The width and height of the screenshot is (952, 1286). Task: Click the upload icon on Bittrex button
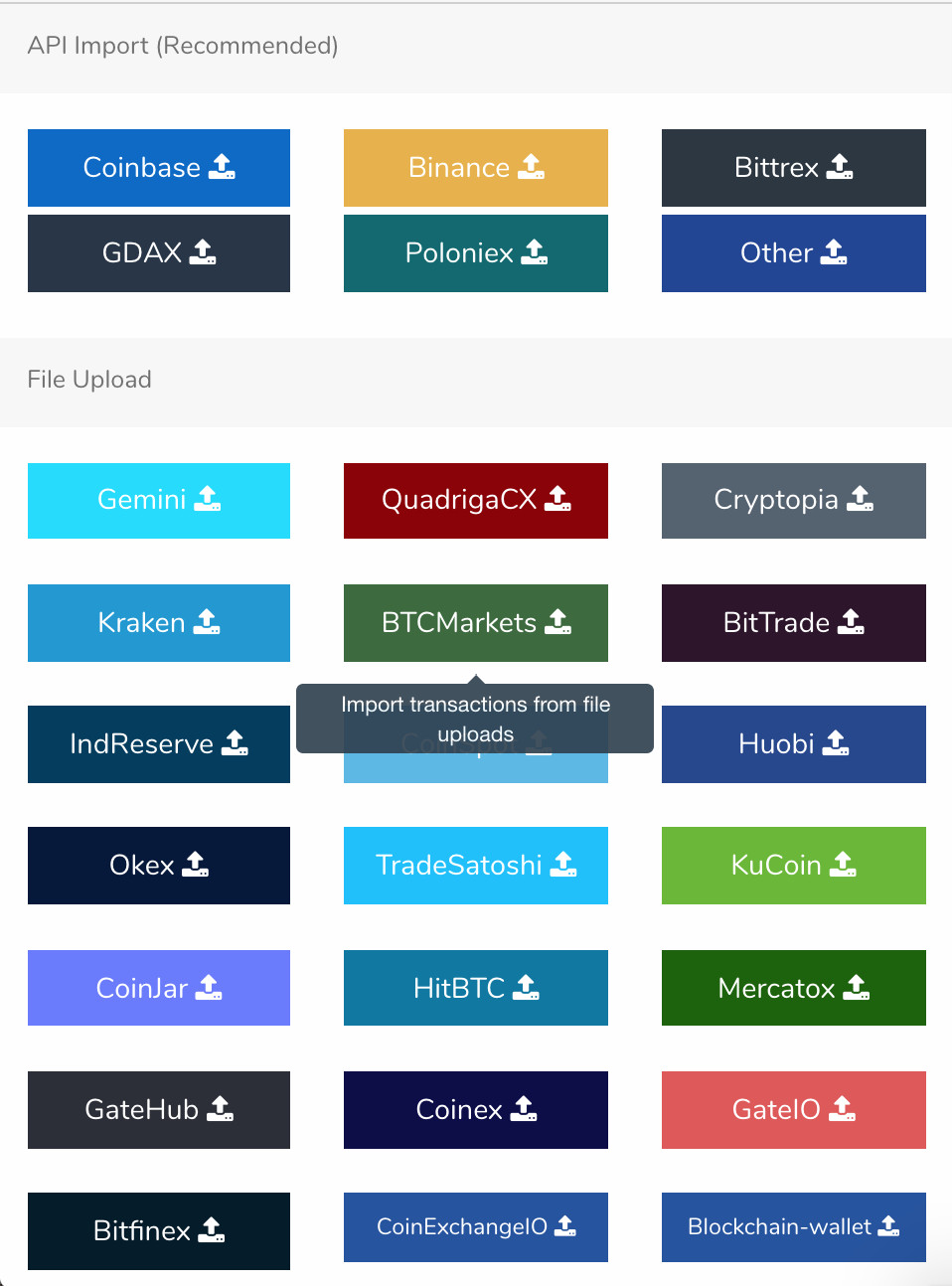[840, 167]
